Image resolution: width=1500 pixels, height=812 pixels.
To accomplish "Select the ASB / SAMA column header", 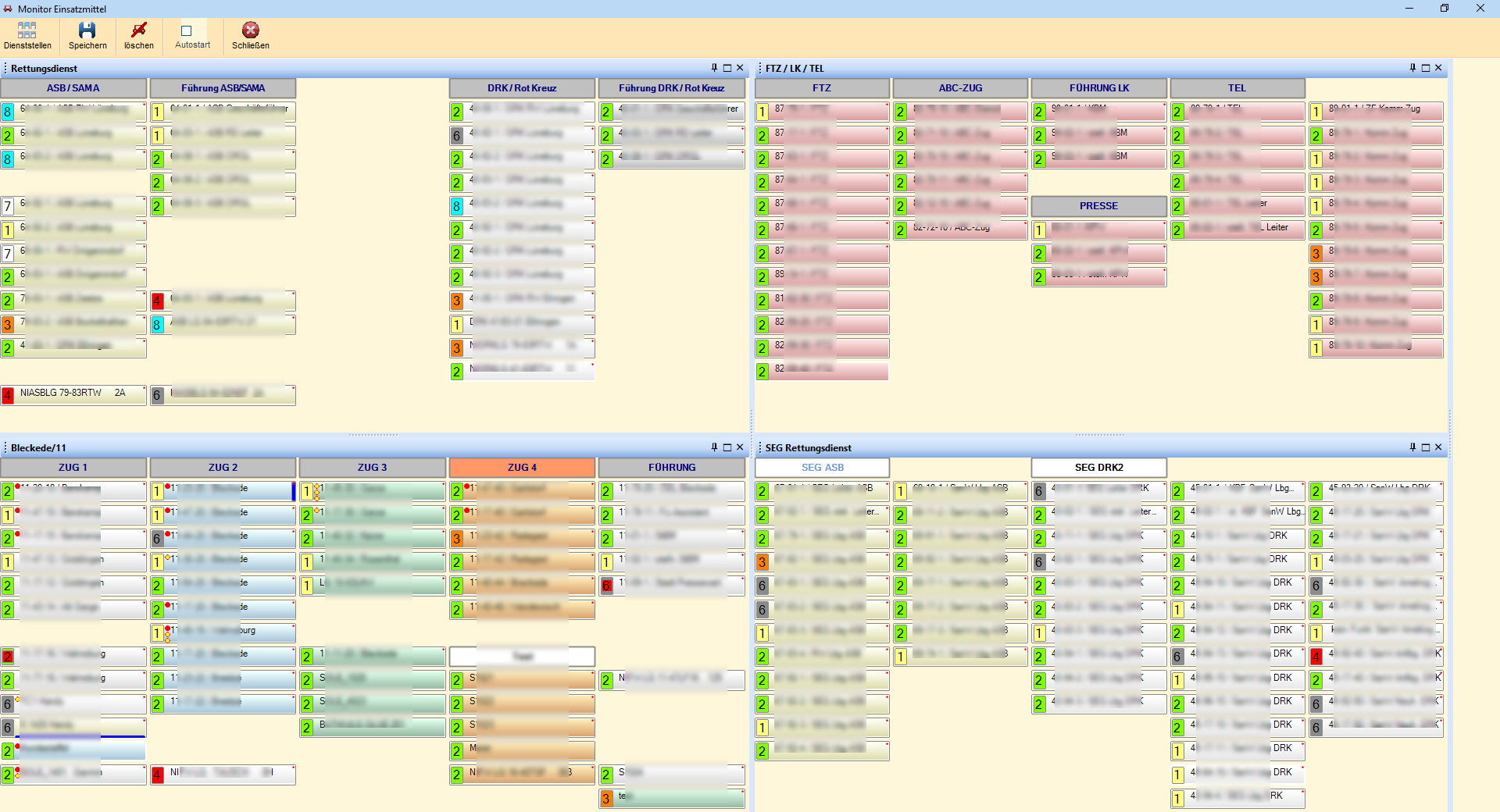I will (x=73, y=88).
